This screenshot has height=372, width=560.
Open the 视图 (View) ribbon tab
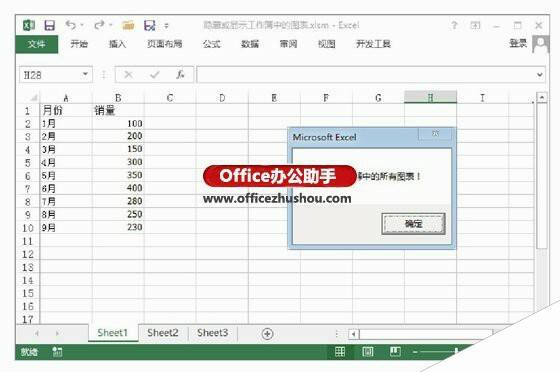coord(326,44)
